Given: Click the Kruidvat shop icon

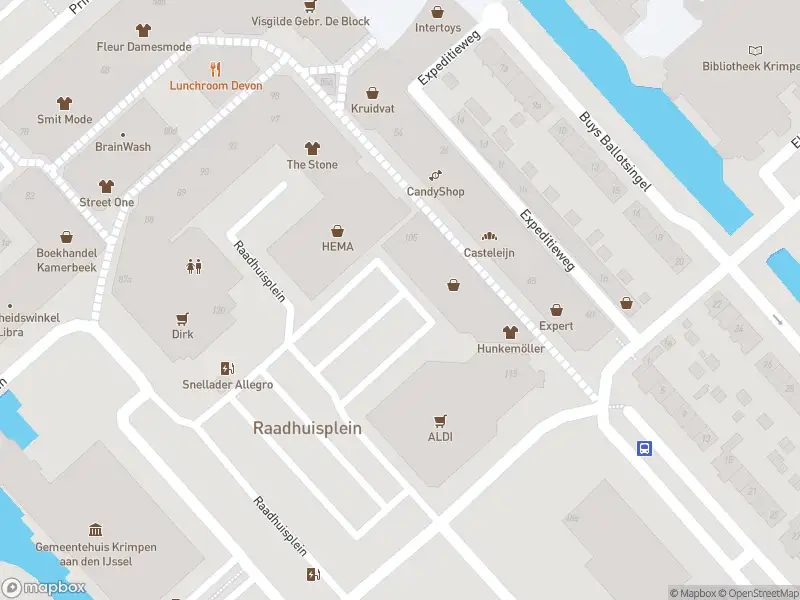Looking at the screenshot, I should [x=372, y=93].
